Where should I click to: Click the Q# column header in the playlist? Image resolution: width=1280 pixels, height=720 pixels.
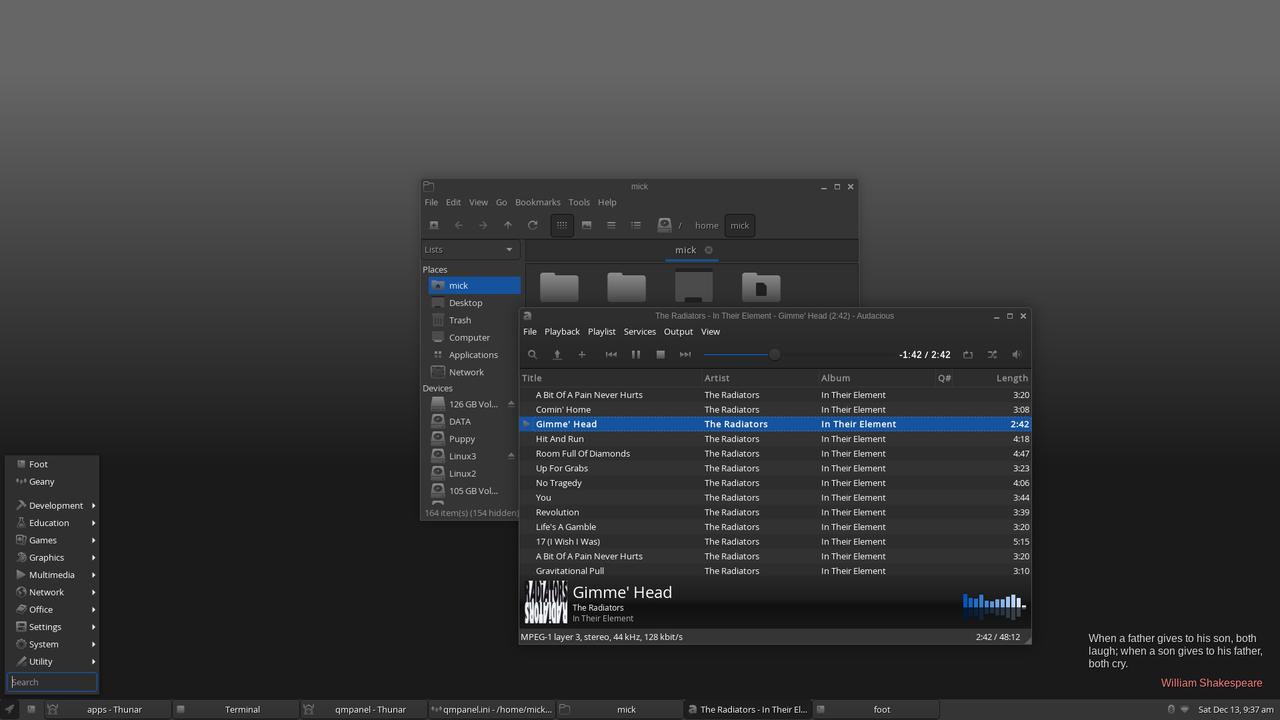(x=945, y=378)
